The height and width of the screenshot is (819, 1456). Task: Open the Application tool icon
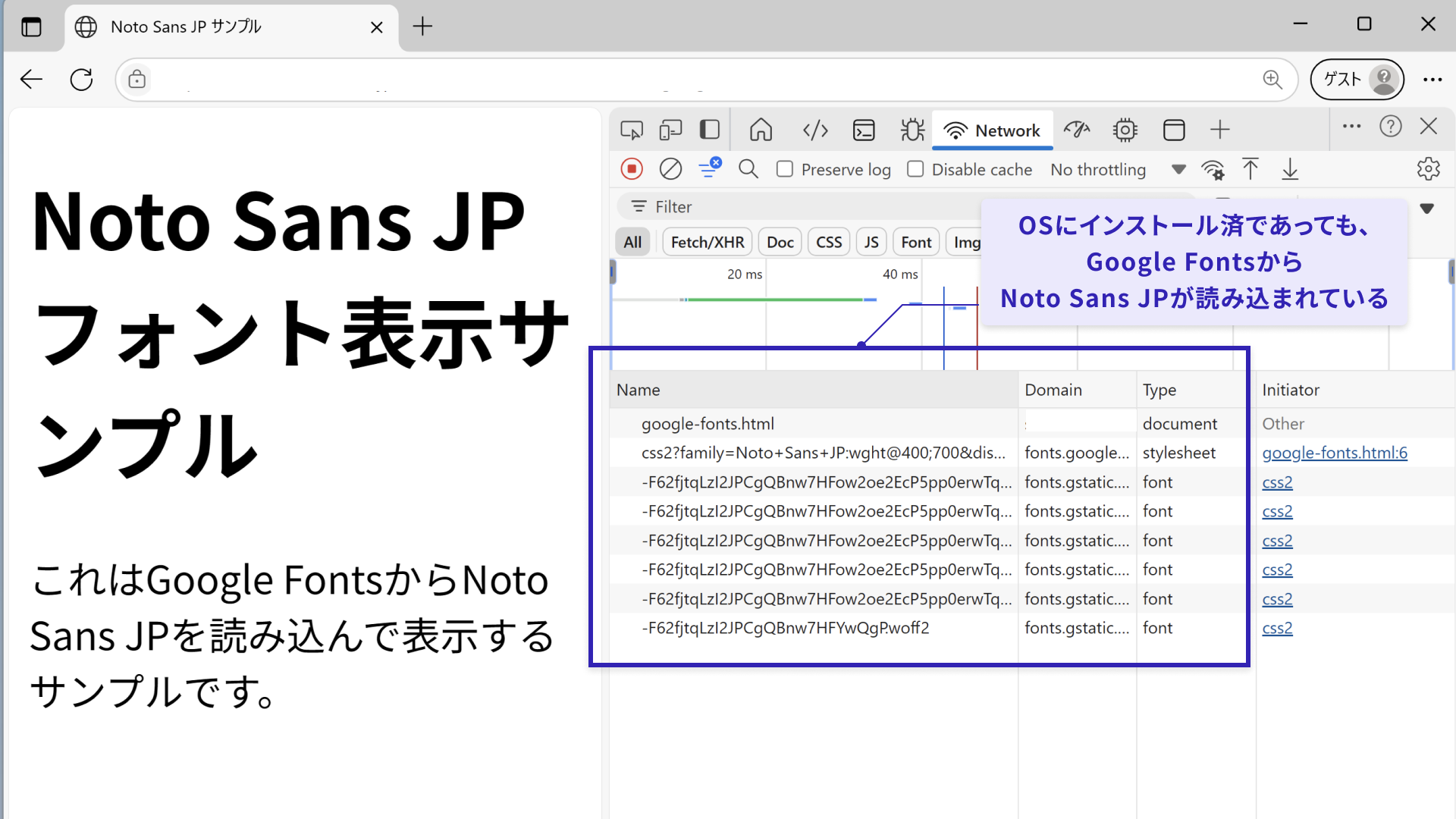pos(1174,130)
